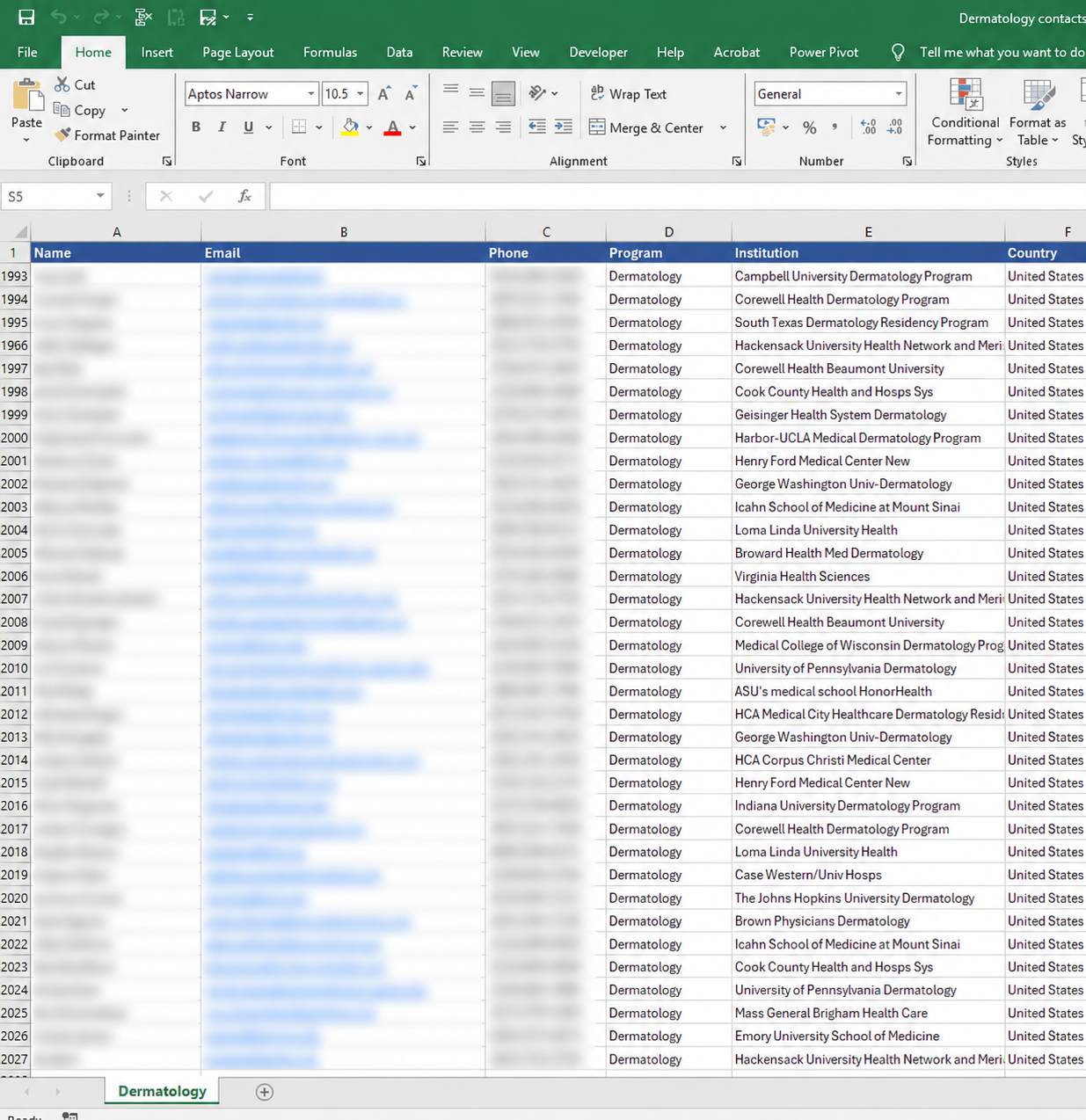Click the Paste clipboard icon
Image resolution: width=1086 pixels, height=1120 pixels.
(27, 96)
